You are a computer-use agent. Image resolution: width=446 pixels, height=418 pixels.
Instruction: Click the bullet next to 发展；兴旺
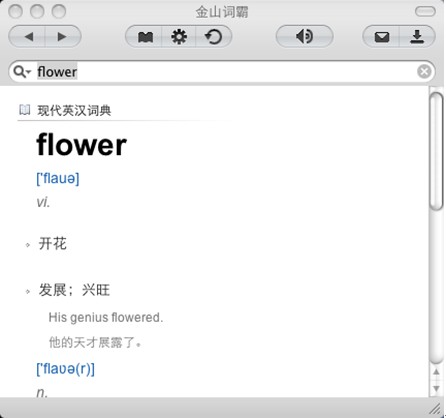pyautogui.click(x=28, y=292)
